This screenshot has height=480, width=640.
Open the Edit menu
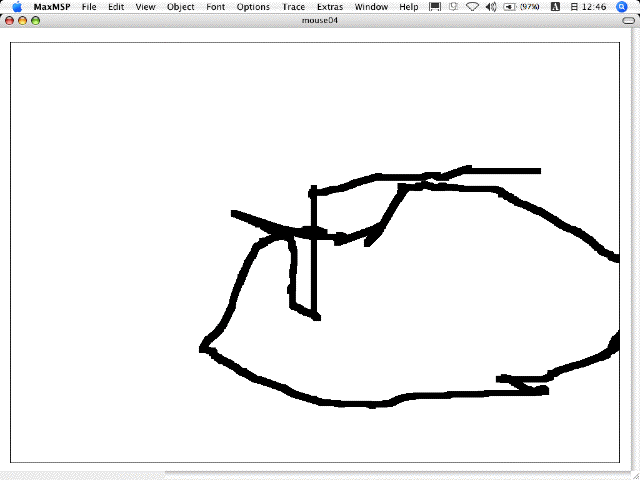(116, 7)
